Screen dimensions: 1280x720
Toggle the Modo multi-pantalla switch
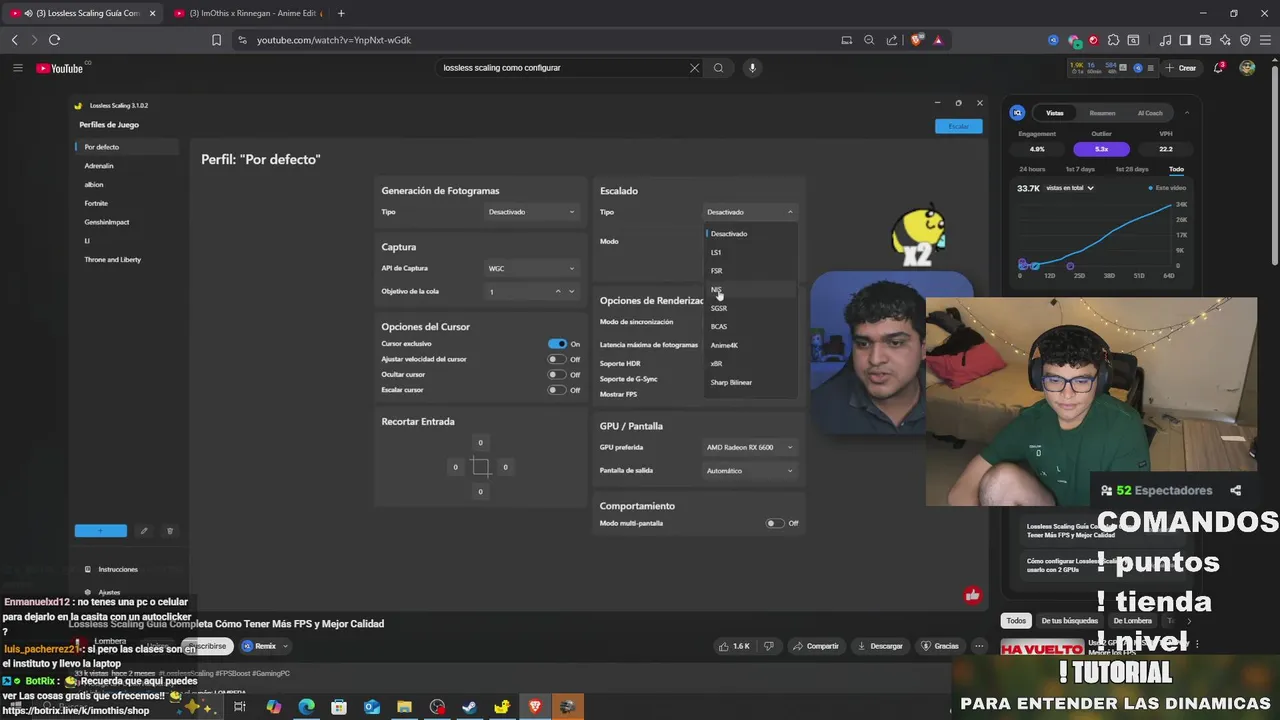pos(775,523)
